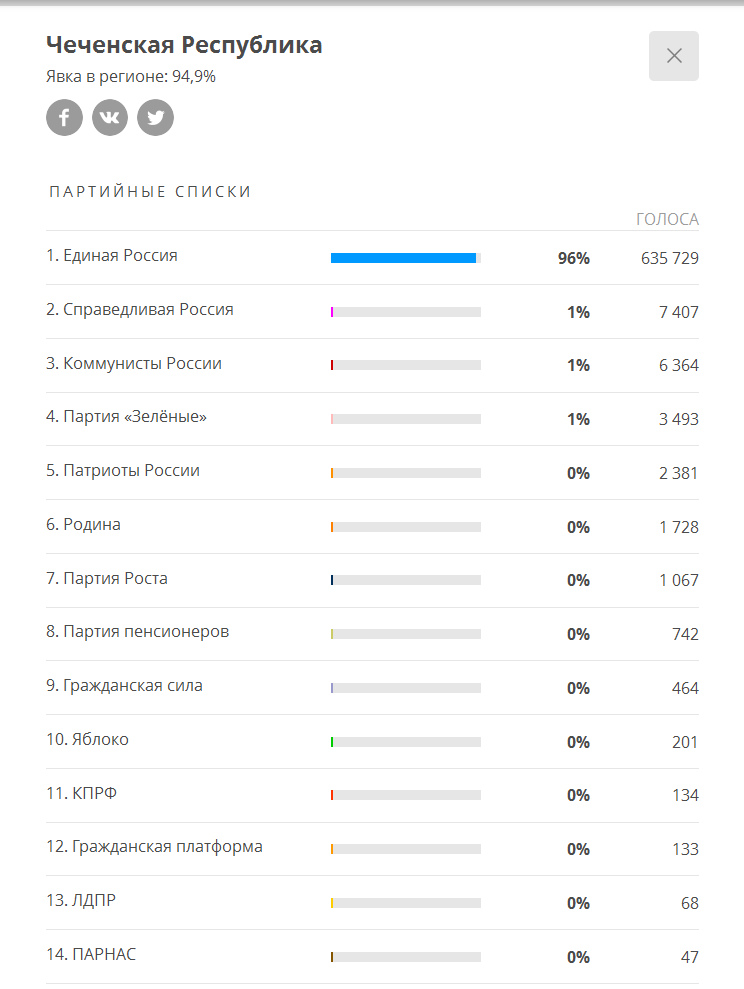The height and width of the screenshot is (989, 744).
Task: Click the ГОЛОСА column header
Action: click(x=667, y=220)
